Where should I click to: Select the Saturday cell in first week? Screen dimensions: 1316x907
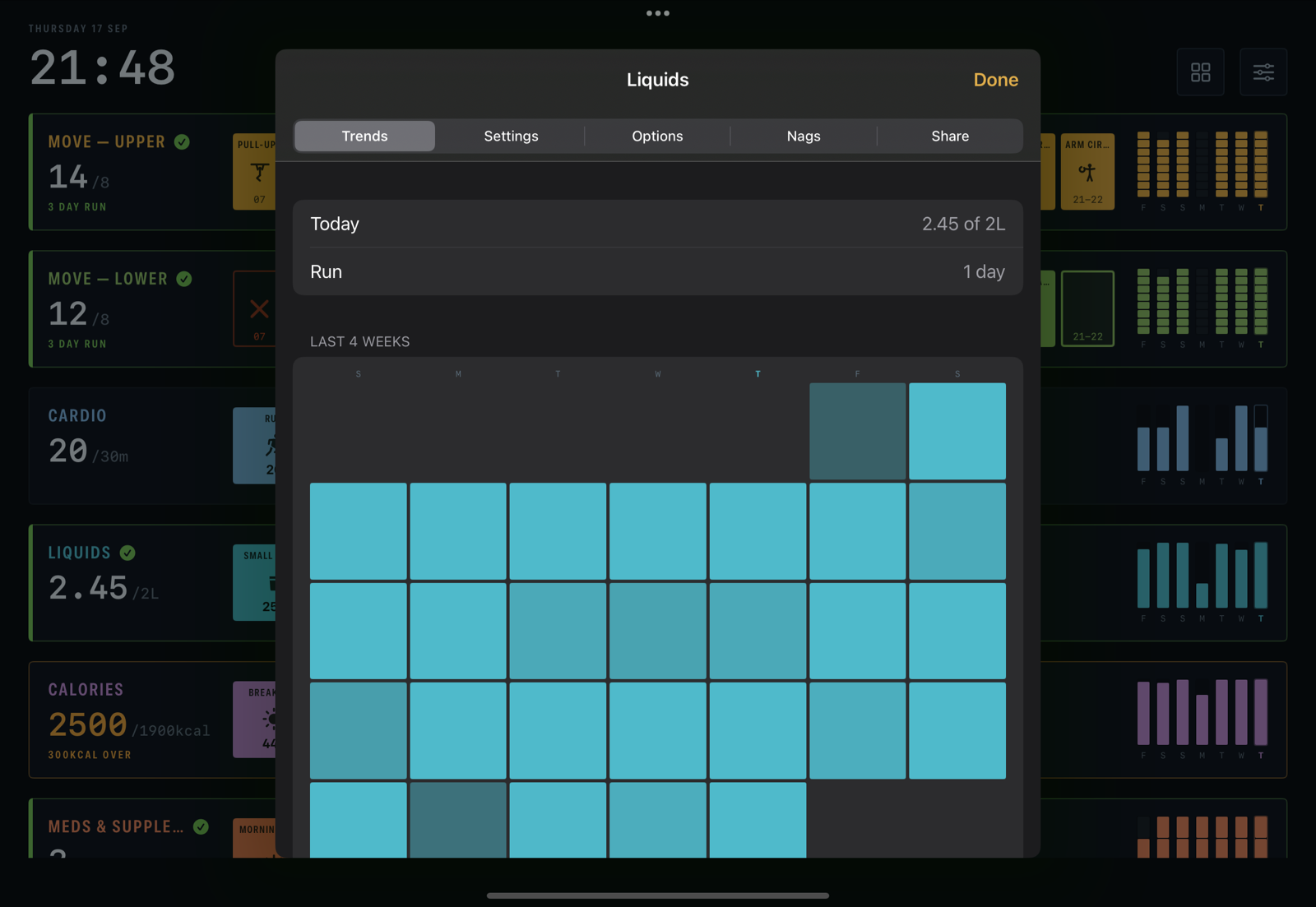(957, 431)
